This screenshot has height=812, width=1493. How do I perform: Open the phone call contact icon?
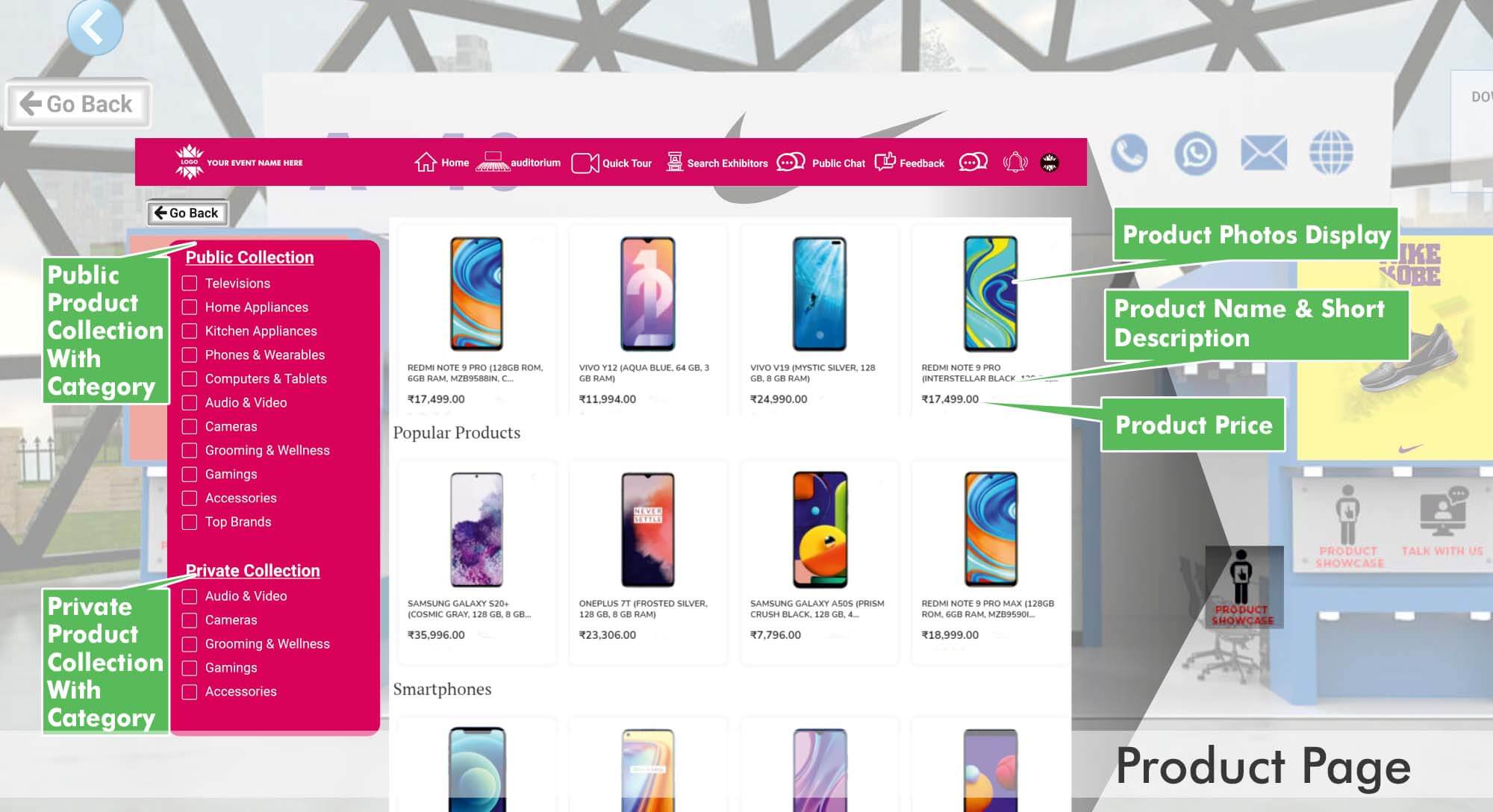click(1129, 153)
